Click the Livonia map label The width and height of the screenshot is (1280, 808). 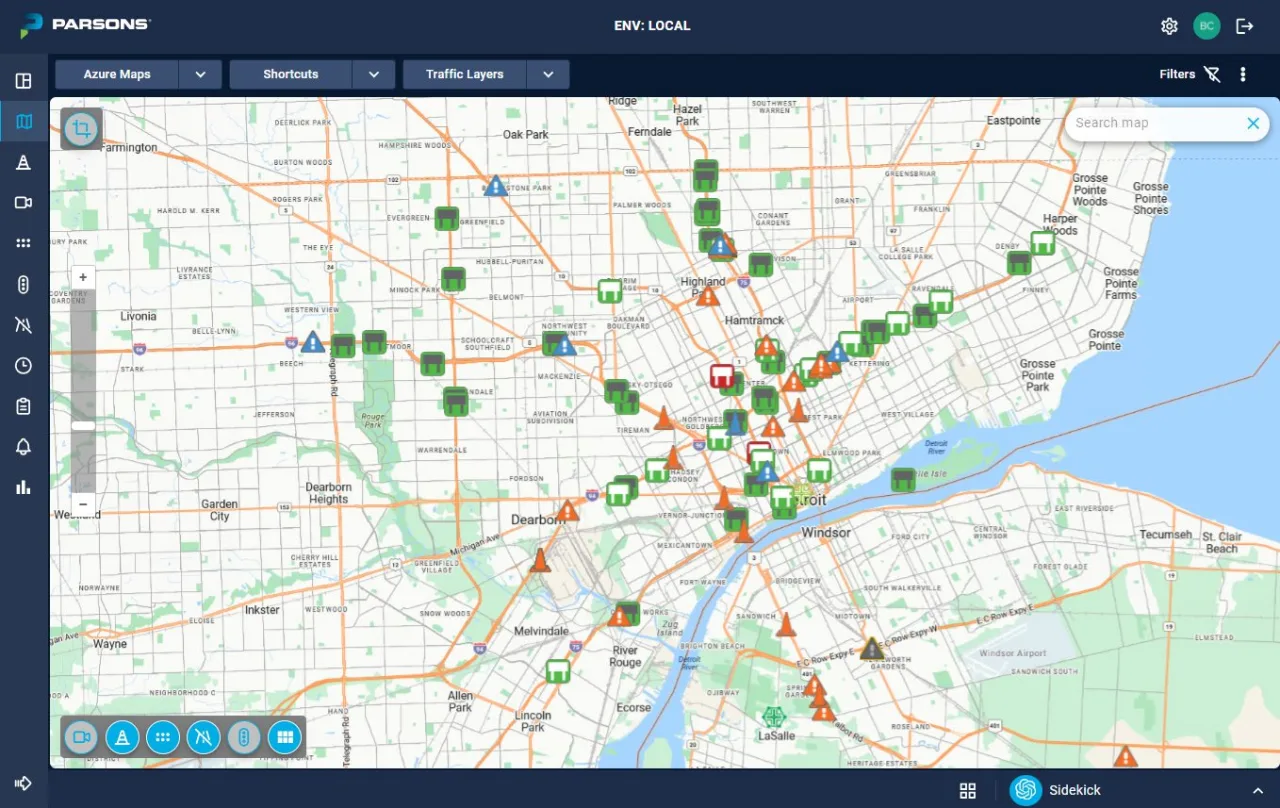(138, 316)
